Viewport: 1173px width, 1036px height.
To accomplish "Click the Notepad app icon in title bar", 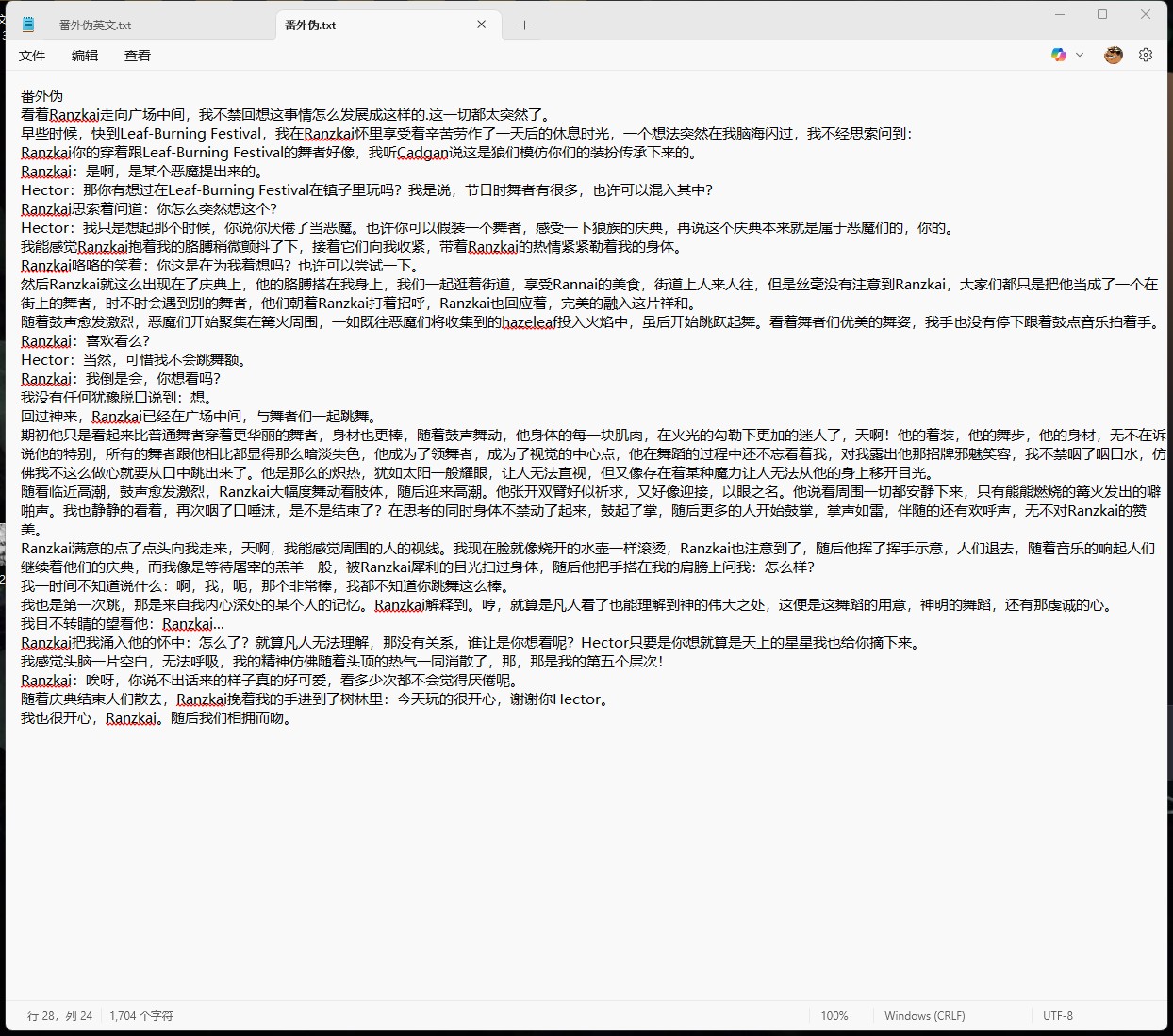I will coord(28,25).
